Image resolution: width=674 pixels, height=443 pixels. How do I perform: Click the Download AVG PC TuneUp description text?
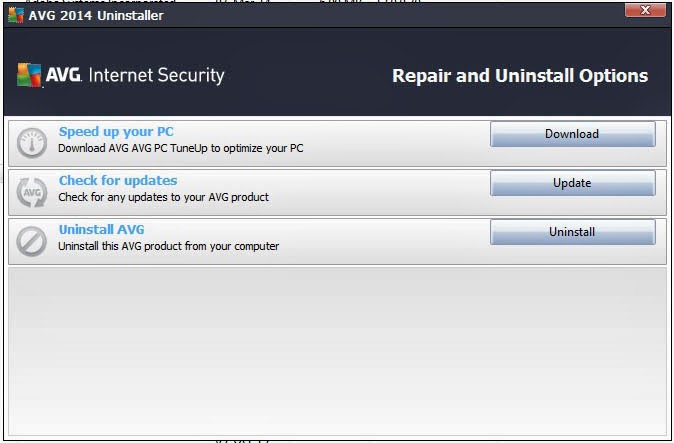(181, 148)
